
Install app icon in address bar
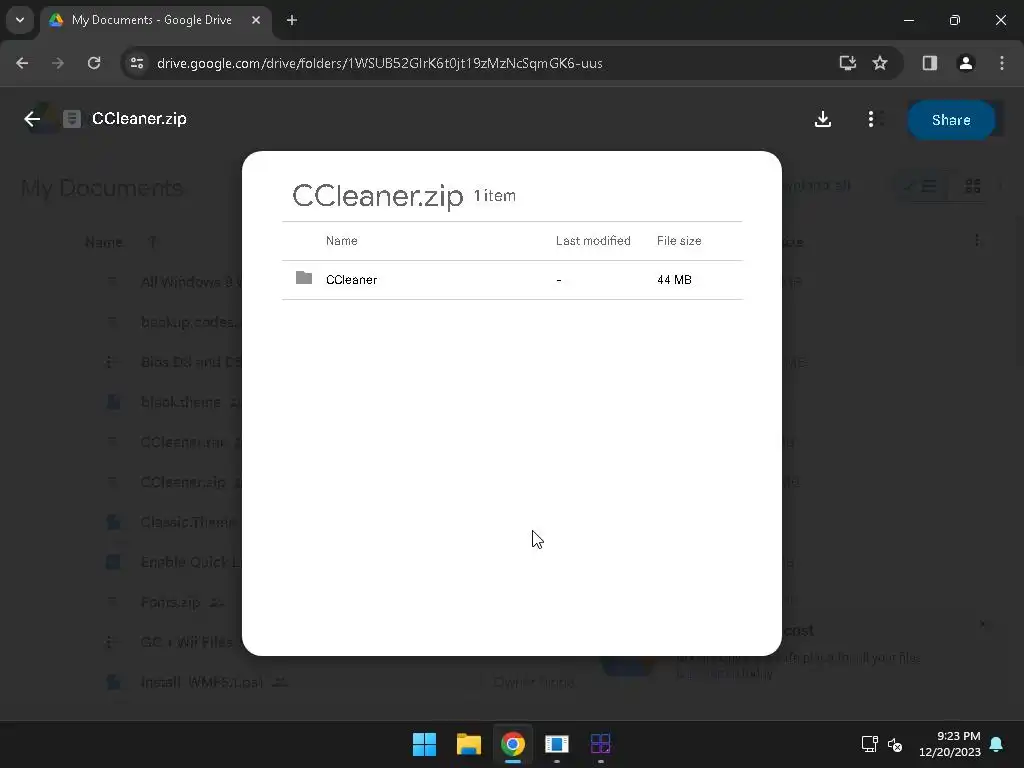(x=848, y=63)
